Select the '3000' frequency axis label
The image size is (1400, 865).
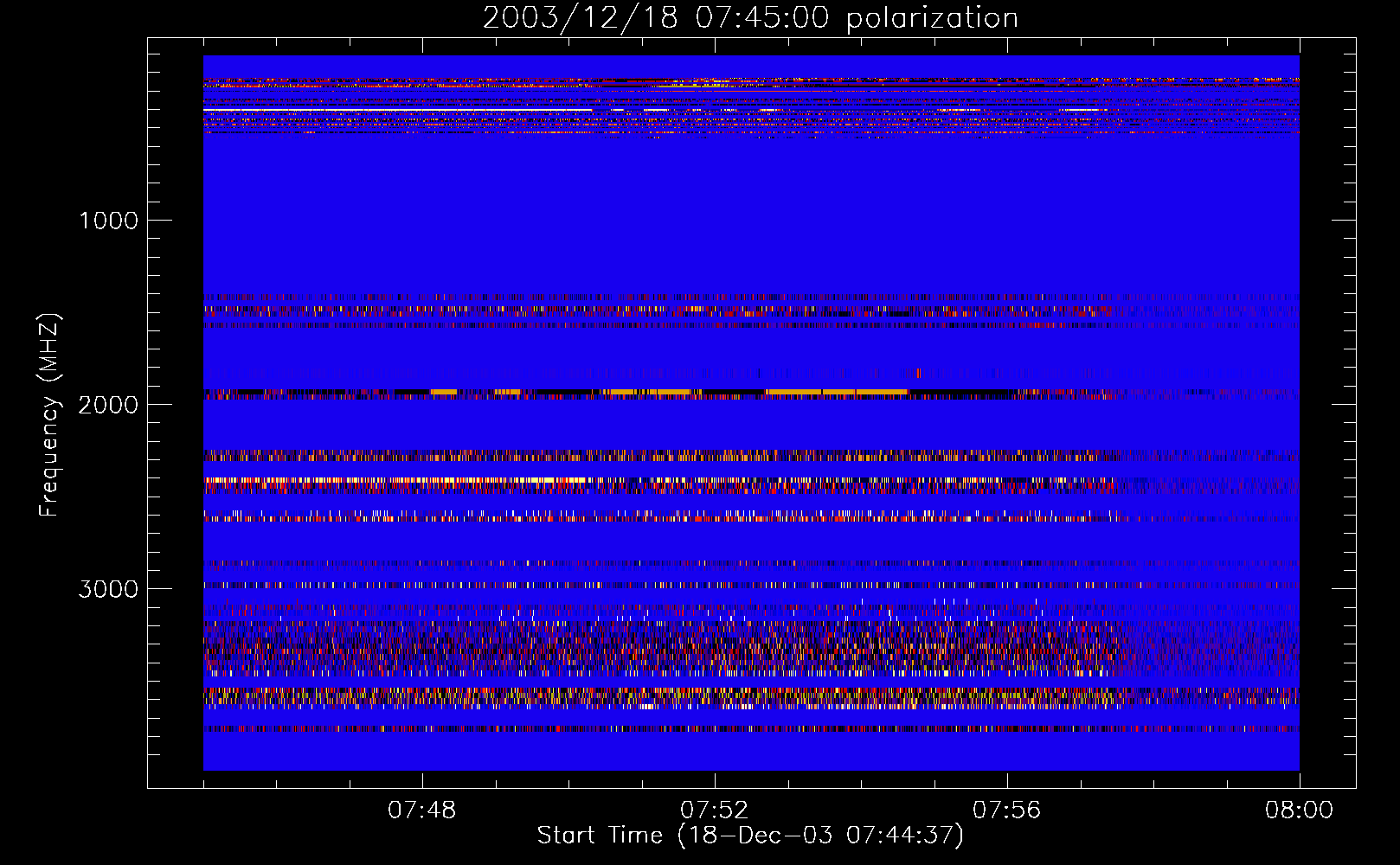coord(109,589)
